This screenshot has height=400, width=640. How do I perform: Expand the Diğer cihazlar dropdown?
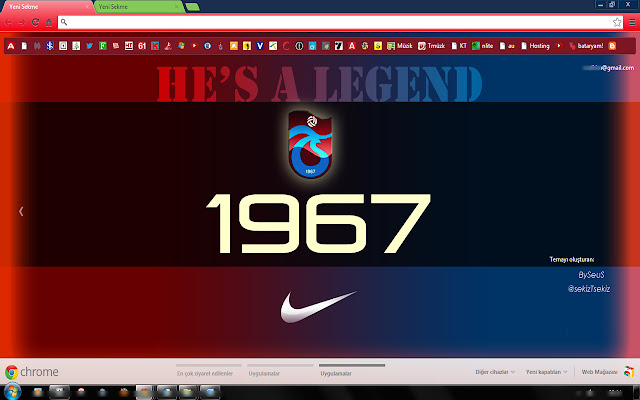click(495, 372)
